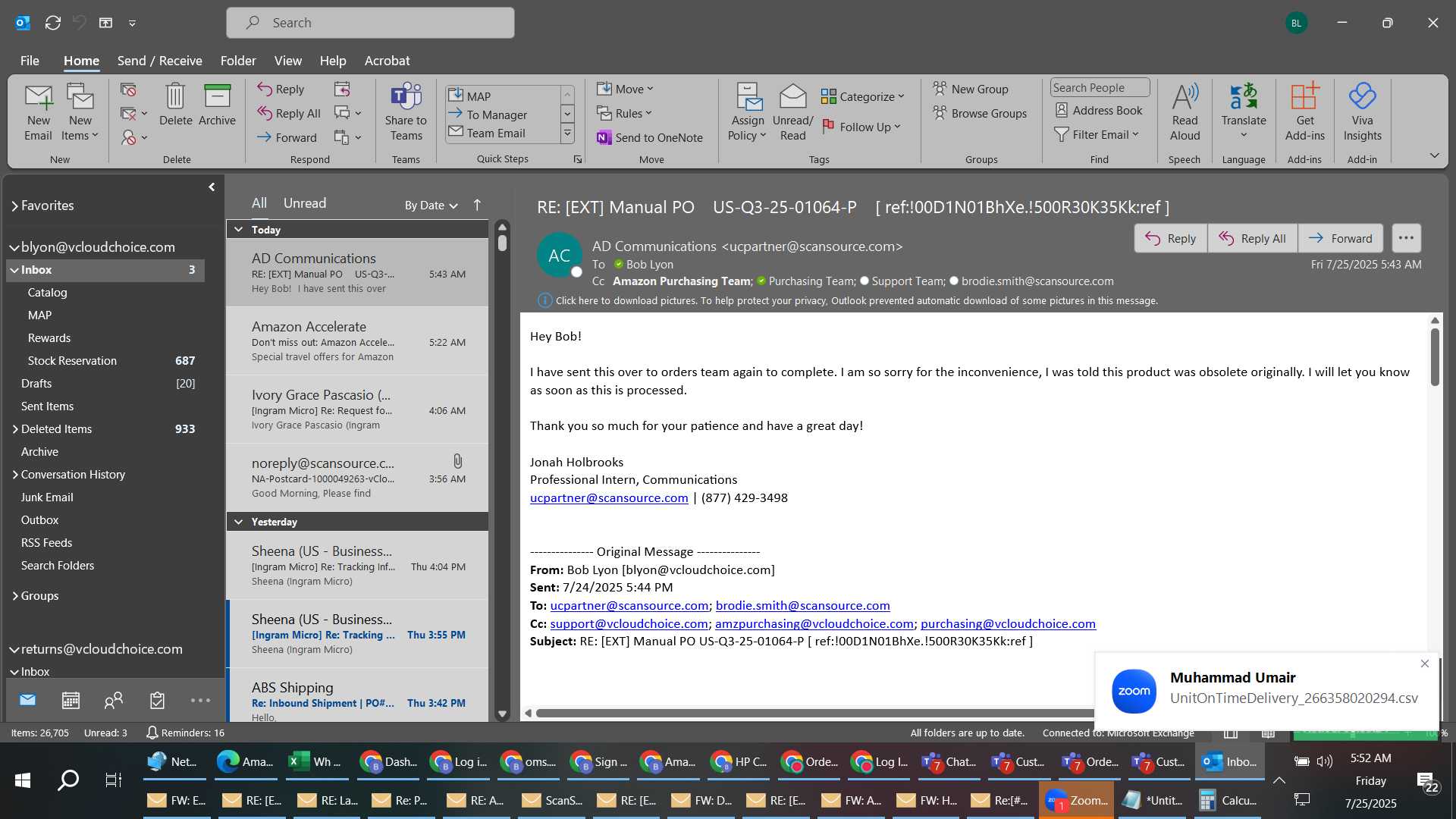Click ucpartner@scansource.com signature link
The height and width of the screenshot is (819, 1456).
point(609,497)
